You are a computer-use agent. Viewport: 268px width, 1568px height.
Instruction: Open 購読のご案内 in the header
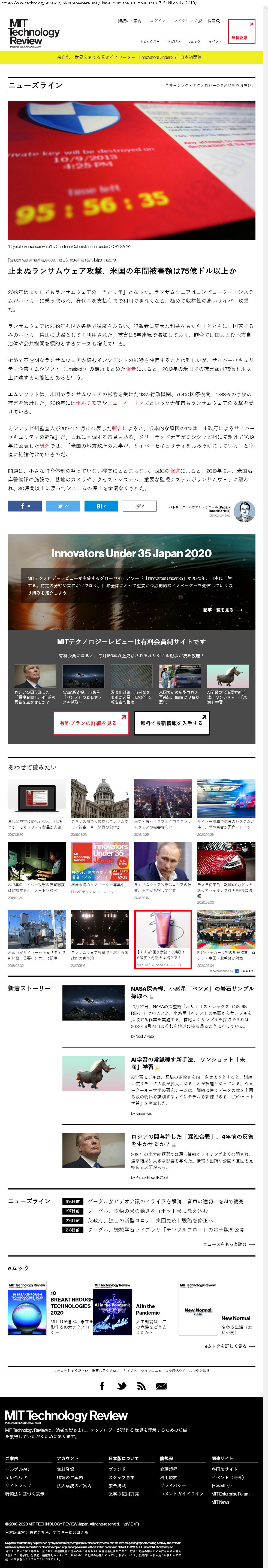pyautogui.click(x=130, y=21)
